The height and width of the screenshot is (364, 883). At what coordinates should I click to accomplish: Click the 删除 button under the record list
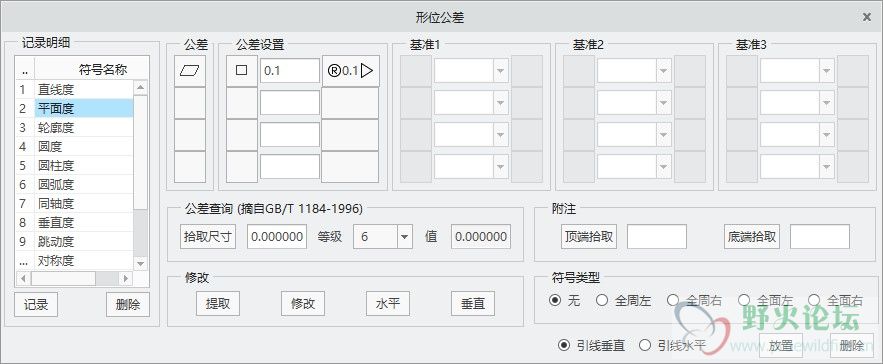128,305
